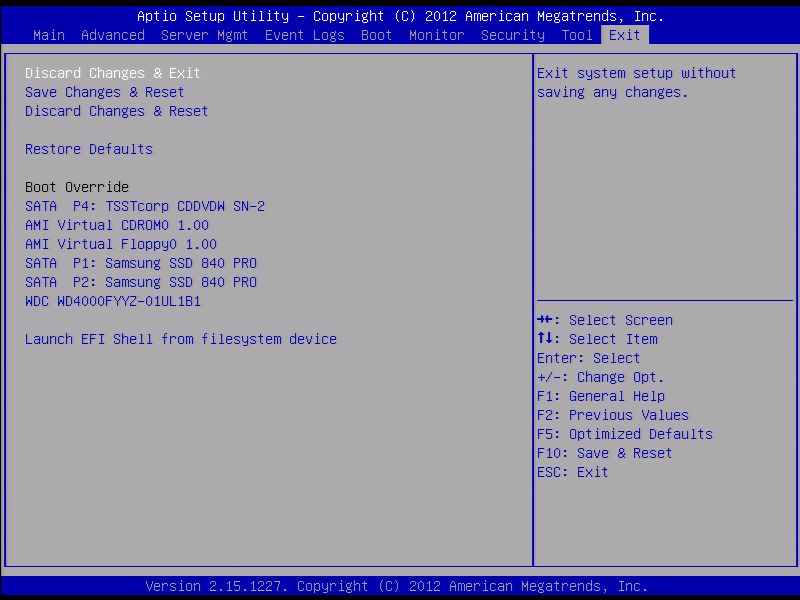Click the 'Select Screen' key hint
The image size is (800, 600).
620,320
